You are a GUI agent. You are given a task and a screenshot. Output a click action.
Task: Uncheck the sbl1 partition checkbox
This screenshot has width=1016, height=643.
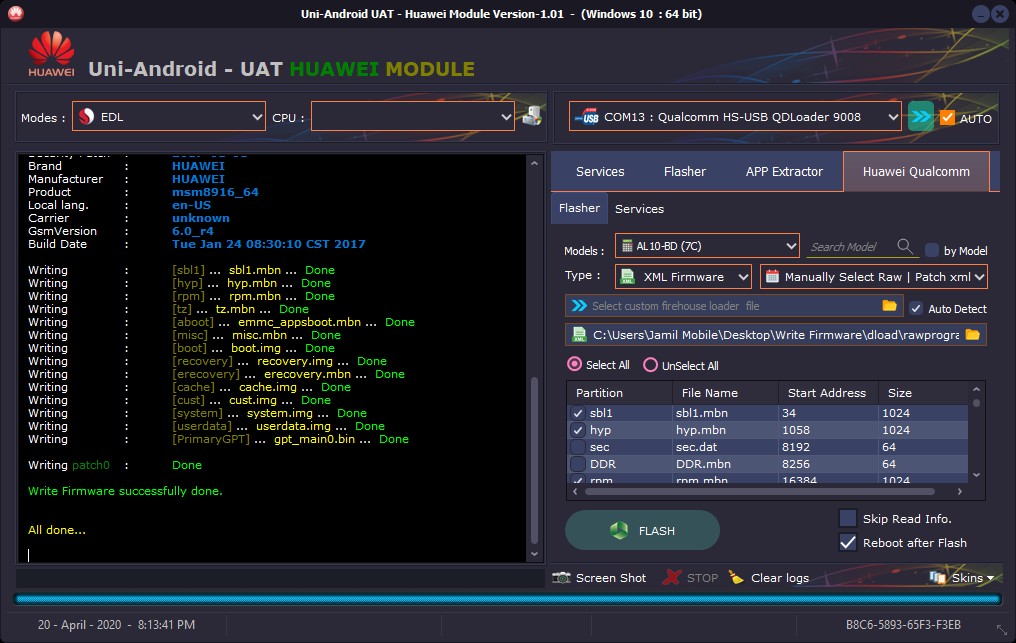click(578, 413)
